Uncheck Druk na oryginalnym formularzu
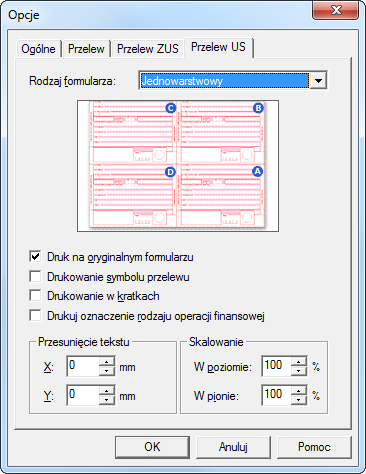 point(35,257)
